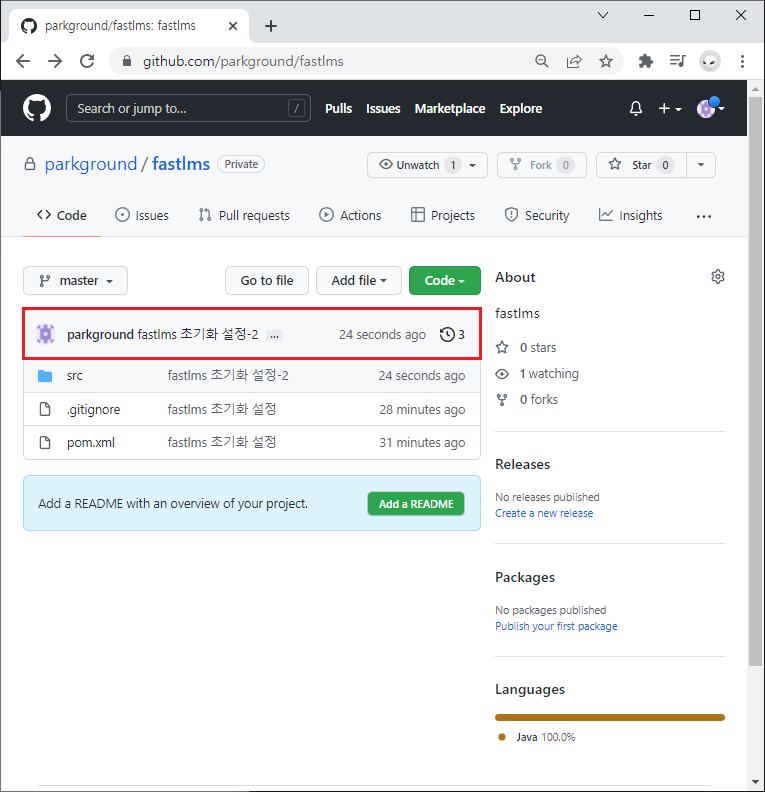Click the 0 stars link
Viewport: 765px width, 792px height.
point(538,348)
